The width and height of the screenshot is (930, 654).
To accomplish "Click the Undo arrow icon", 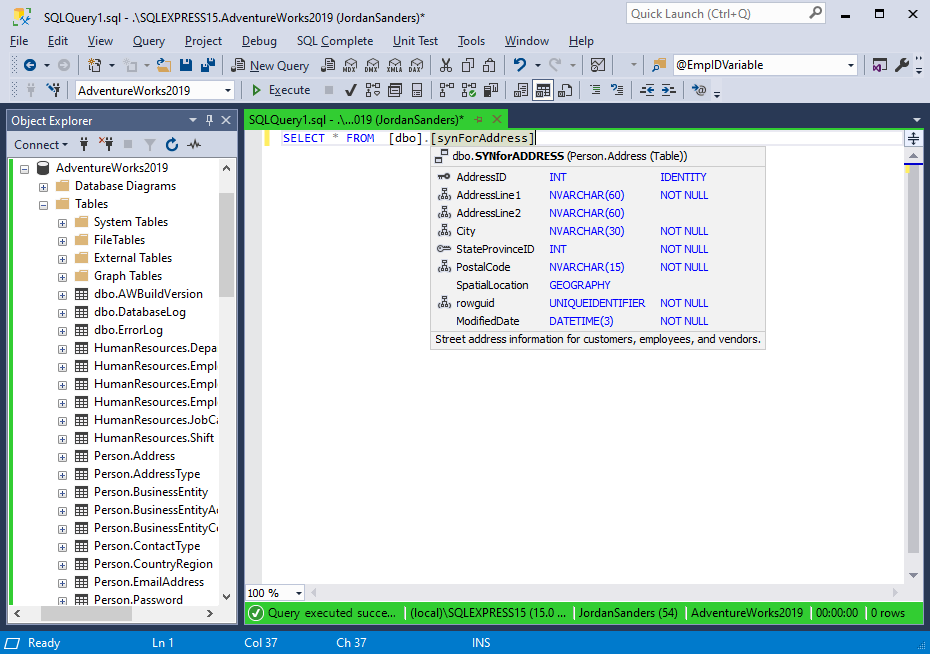I will coord(520,65).
